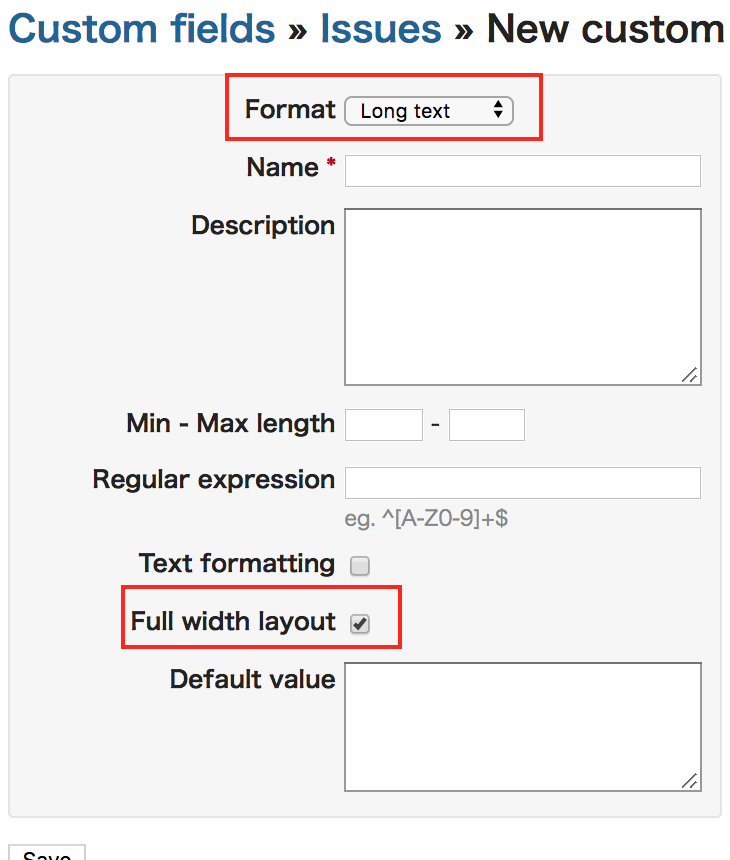Open the Custom fields breadcrumb link
This screenshot has height=860, width=730.
142,29
